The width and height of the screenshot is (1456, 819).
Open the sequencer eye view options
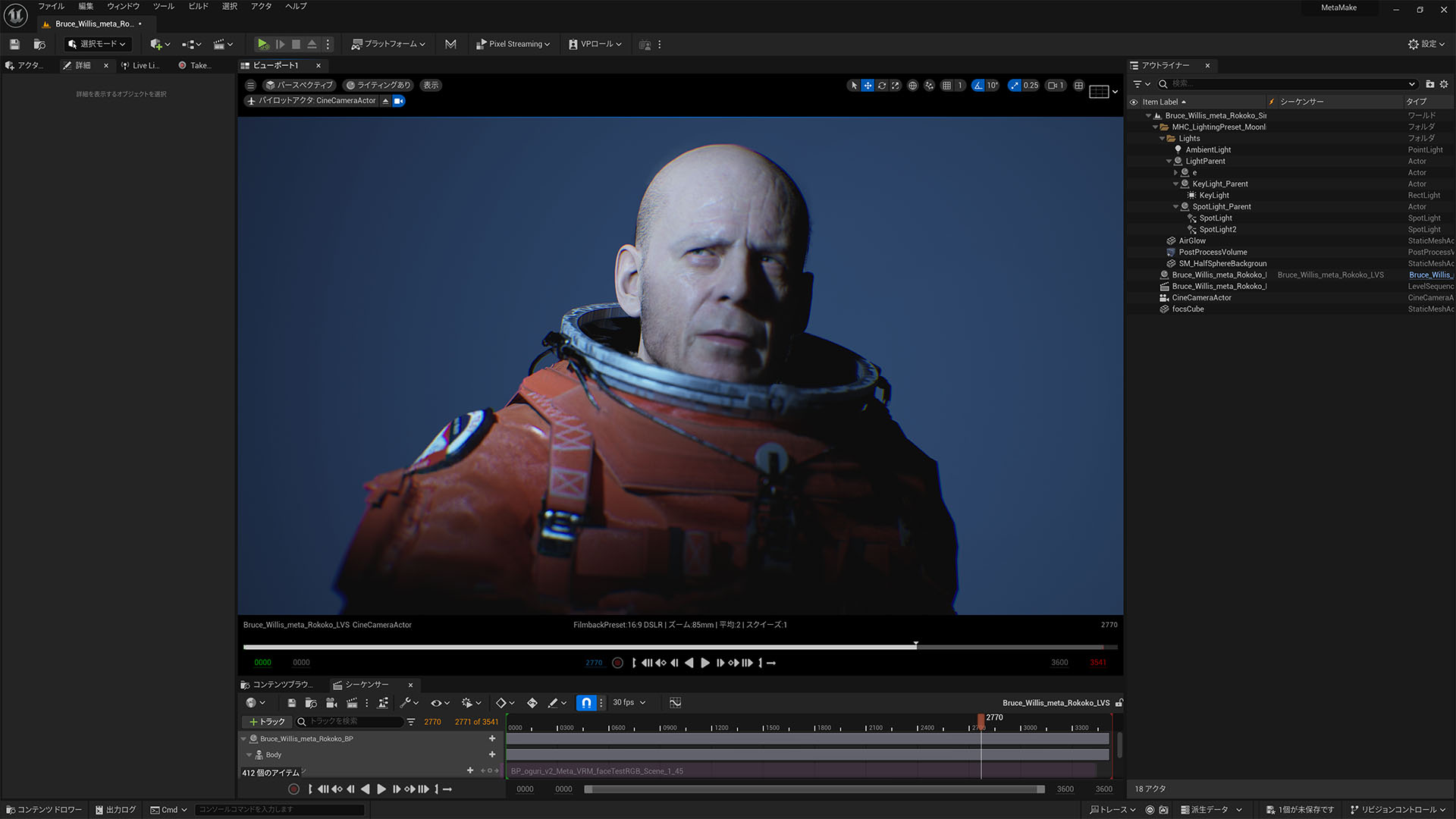[x=441, y=703]
